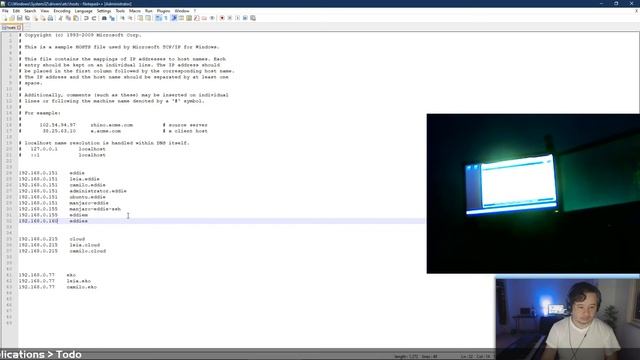Click the Copy toolbar icon

[68, 18]
